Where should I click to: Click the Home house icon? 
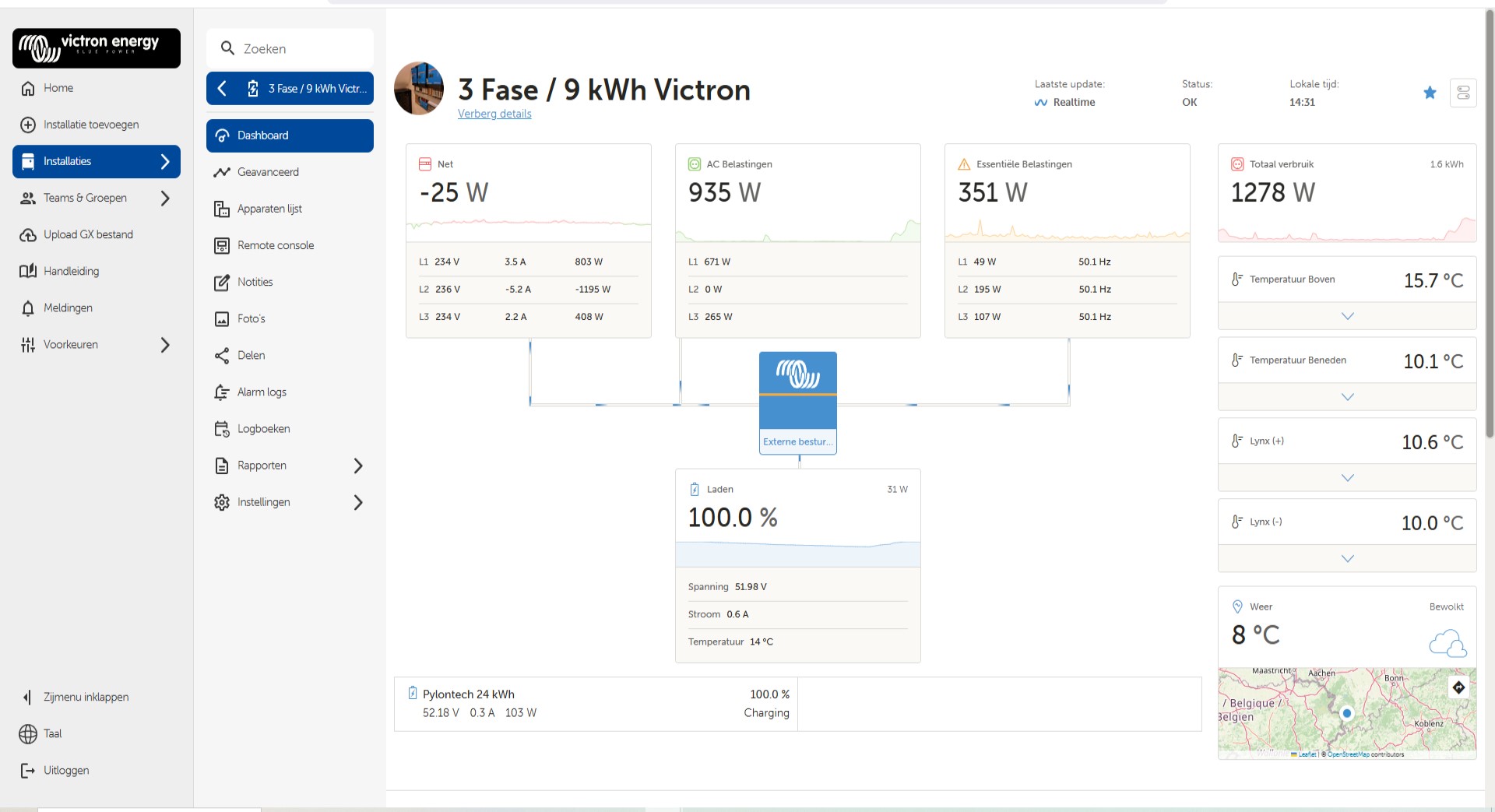28,89
